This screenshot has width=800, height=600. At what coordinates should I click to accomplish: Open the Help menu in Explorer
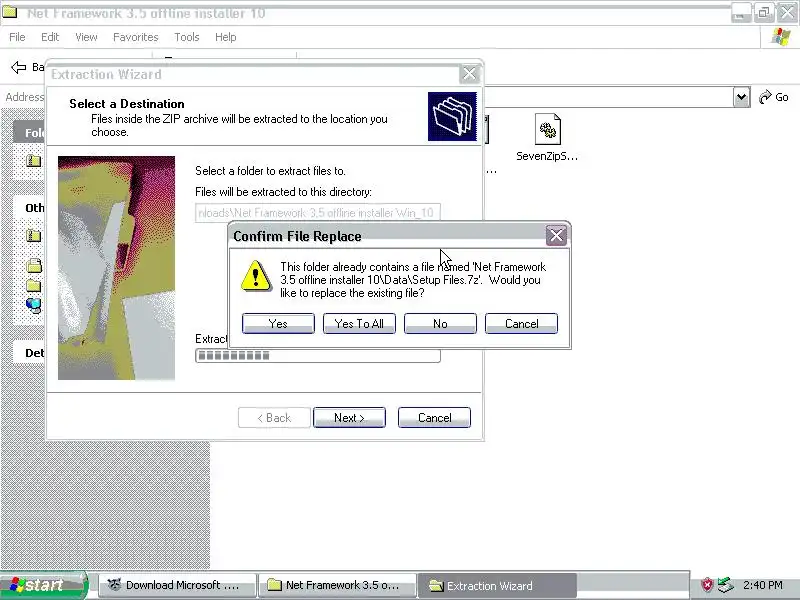pos(226,37)
